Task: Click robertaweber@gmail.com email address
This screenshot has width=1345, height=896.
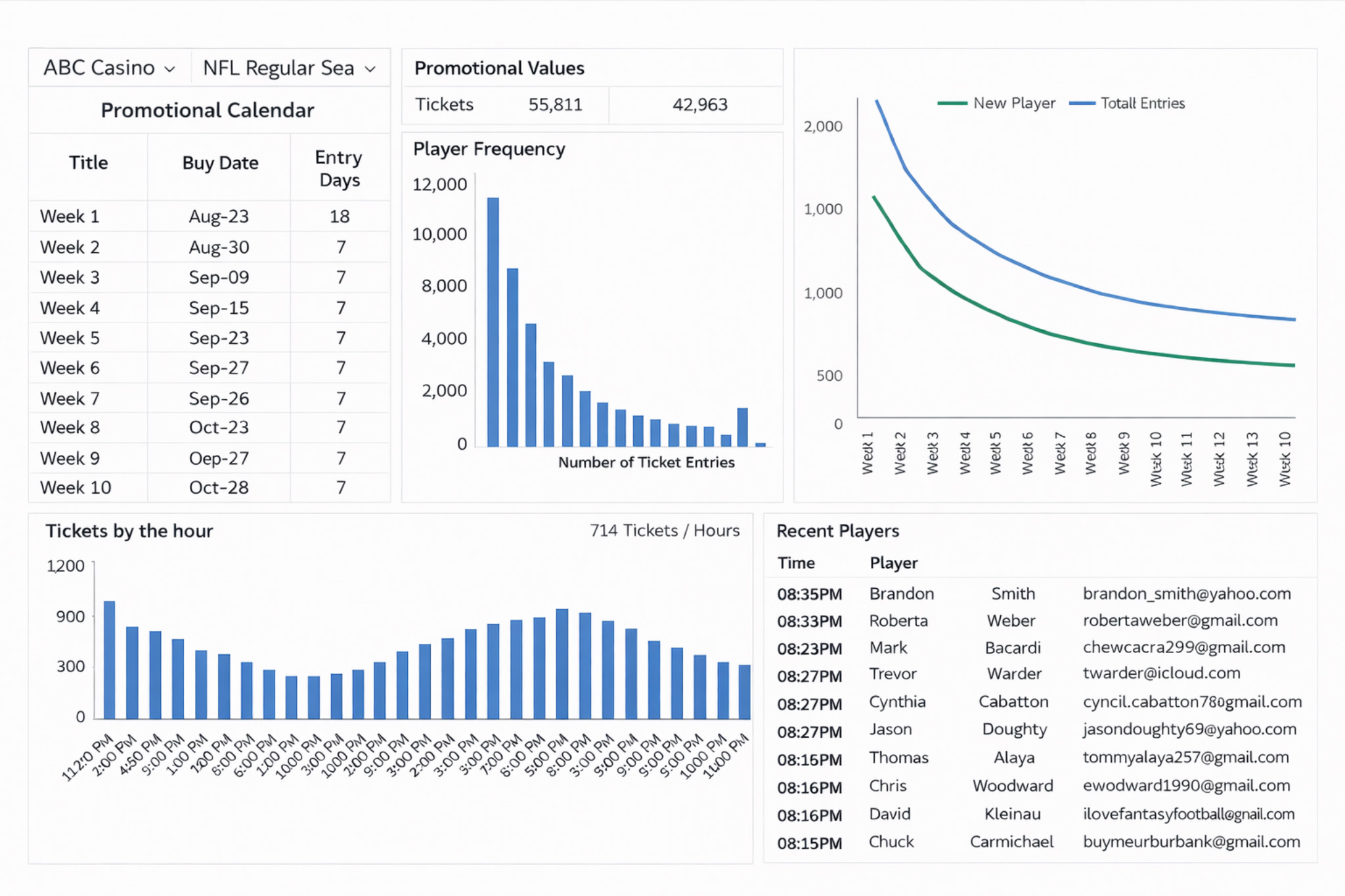Action: click(x=1180, y=620)
